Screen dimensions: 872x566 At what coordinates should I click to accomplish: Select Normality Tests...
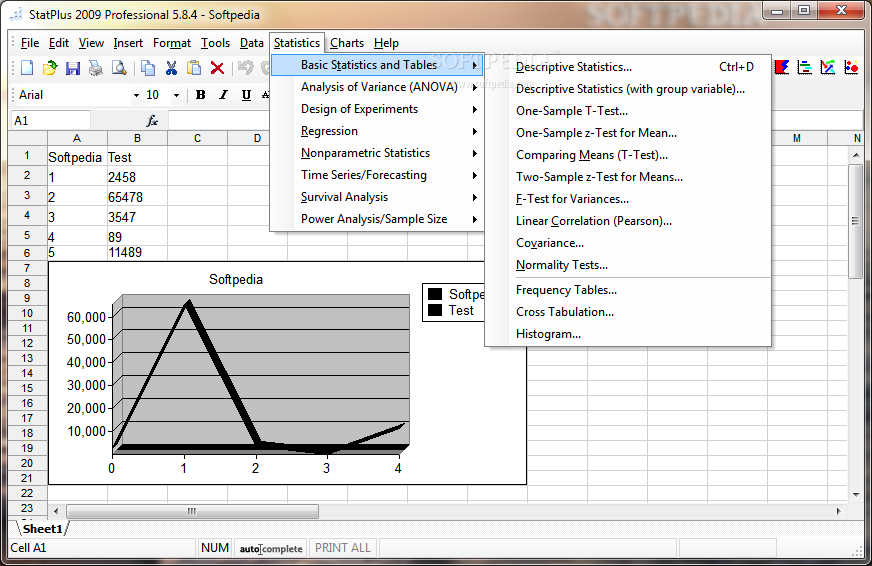point(628,265)
